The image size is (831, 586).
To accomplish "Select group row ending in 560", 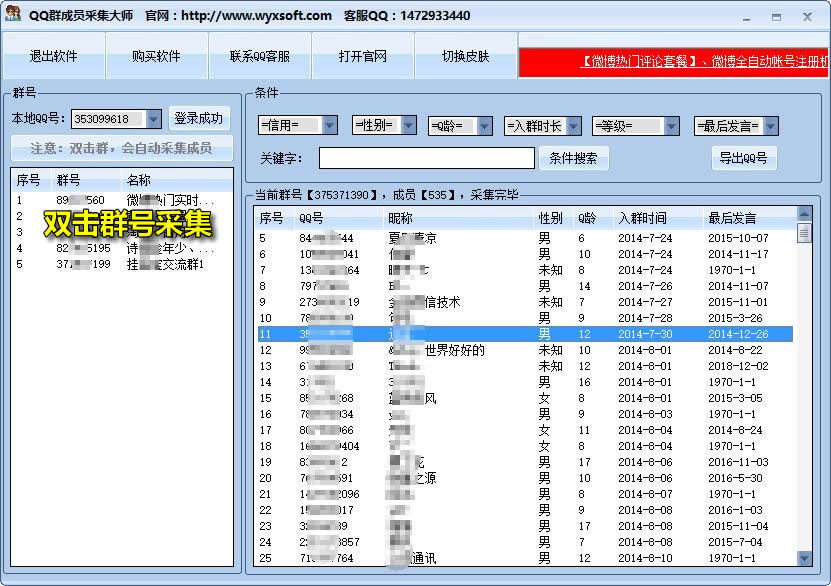I will tap(121, 200).
